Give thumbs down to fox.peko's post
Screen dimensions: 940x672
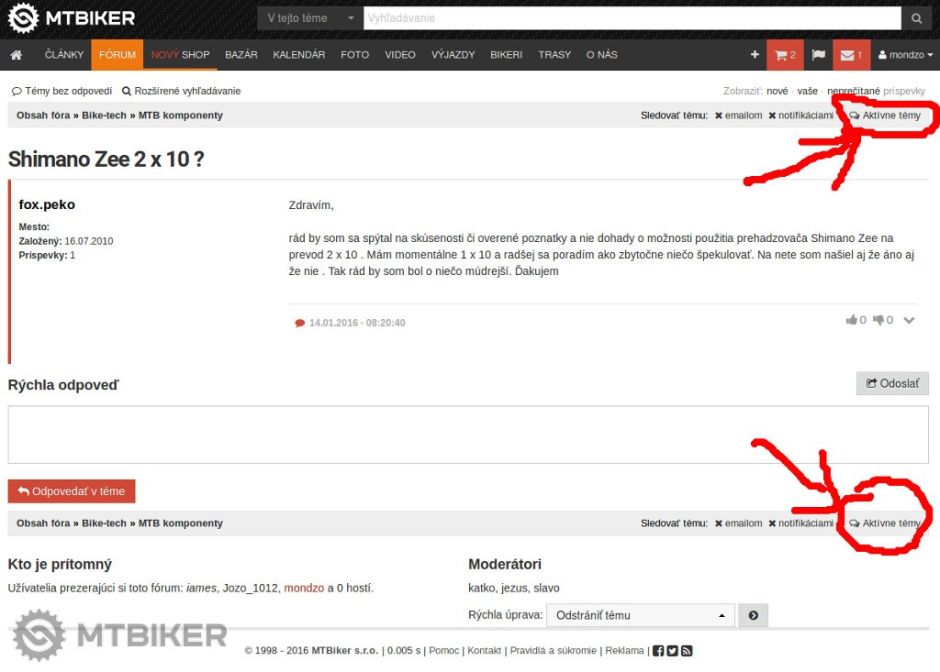[882, 321]
